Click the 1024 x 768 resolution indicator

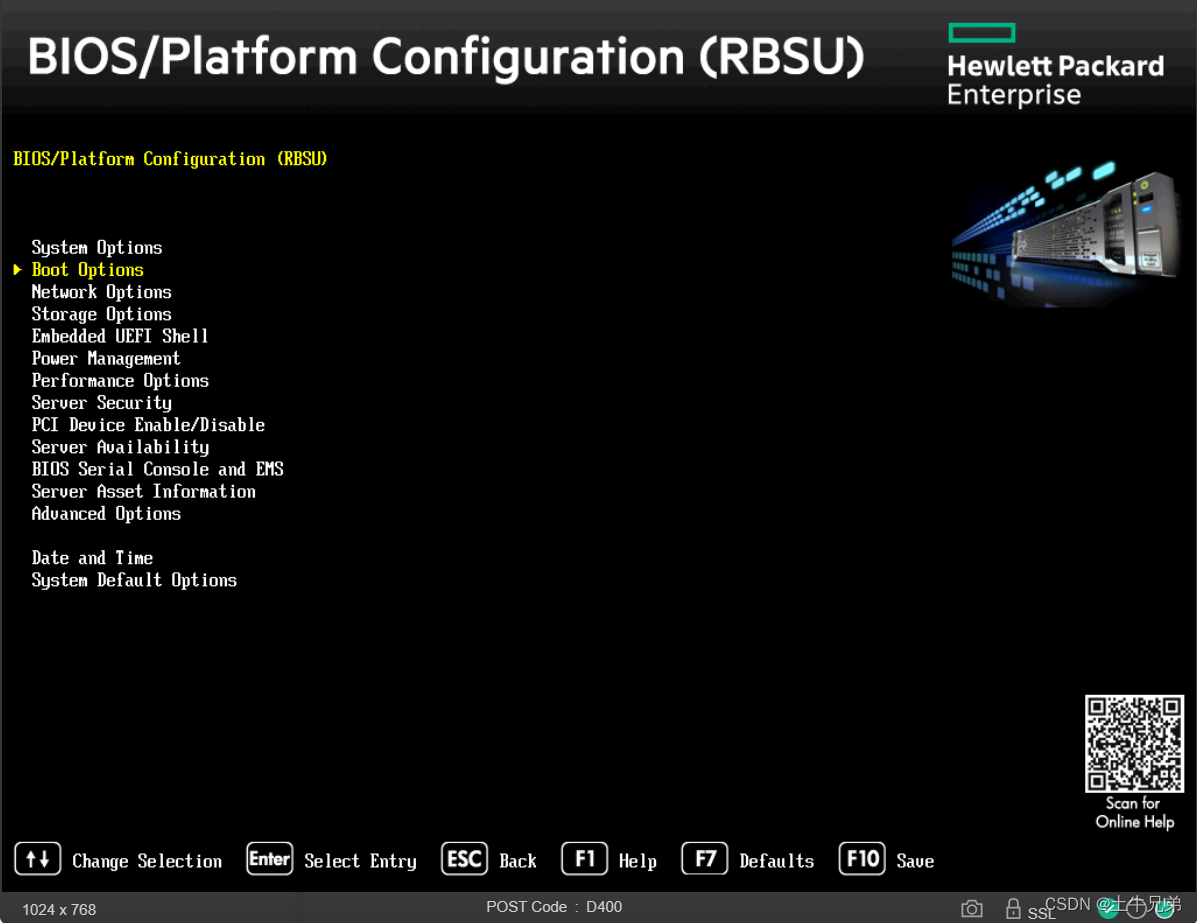[x=59, y=908]
